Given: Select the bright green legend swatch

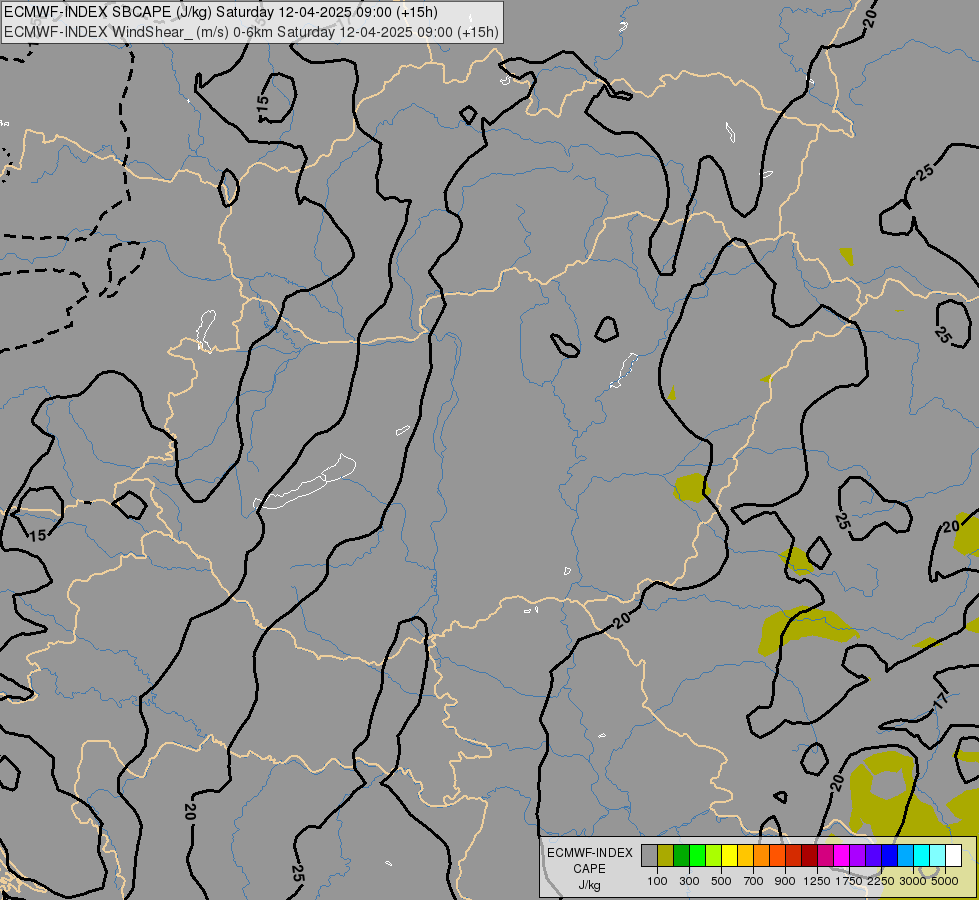Looking at the screenshot, I should 697,856.
